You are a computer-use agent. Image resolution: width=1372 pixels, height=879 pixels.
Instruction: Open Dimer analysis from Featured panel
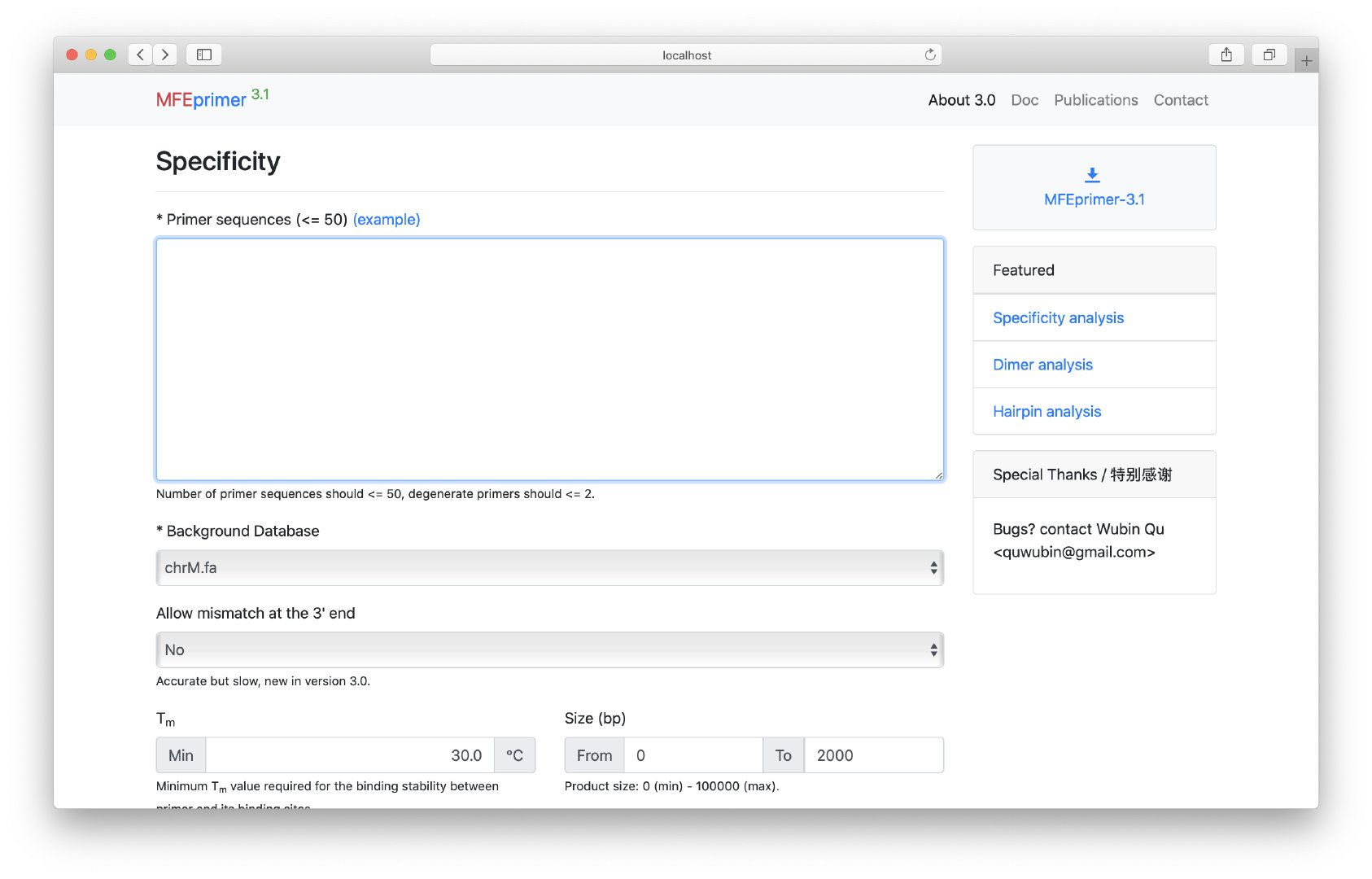(x=1042, y=365)
